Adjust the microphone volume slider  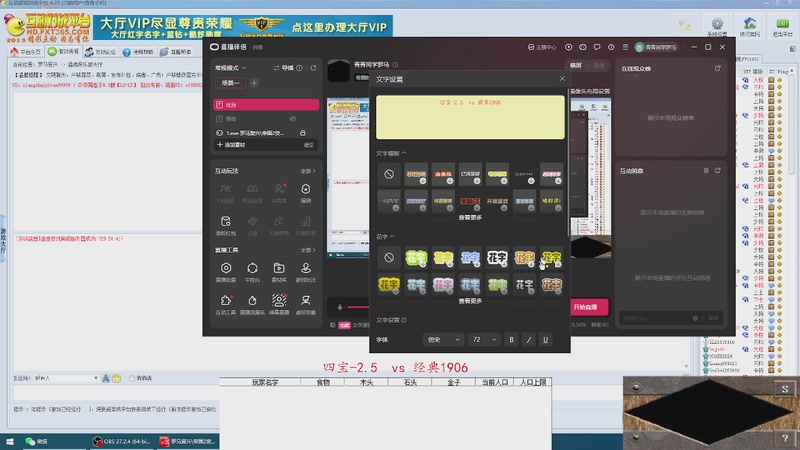[x=358, y=307]
